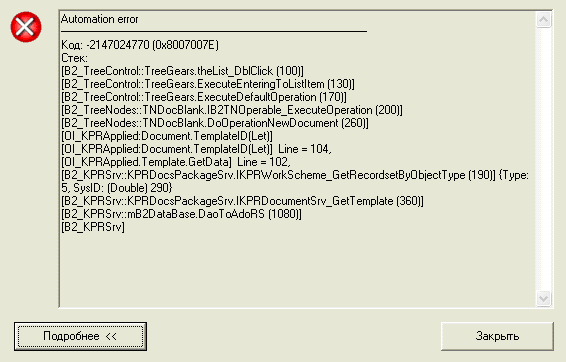The width and height of the screenshot is (566, 362).
Task: Select the IB2TNOperable_ExecuteOperation (200) line
Action: tap(232, 110)
